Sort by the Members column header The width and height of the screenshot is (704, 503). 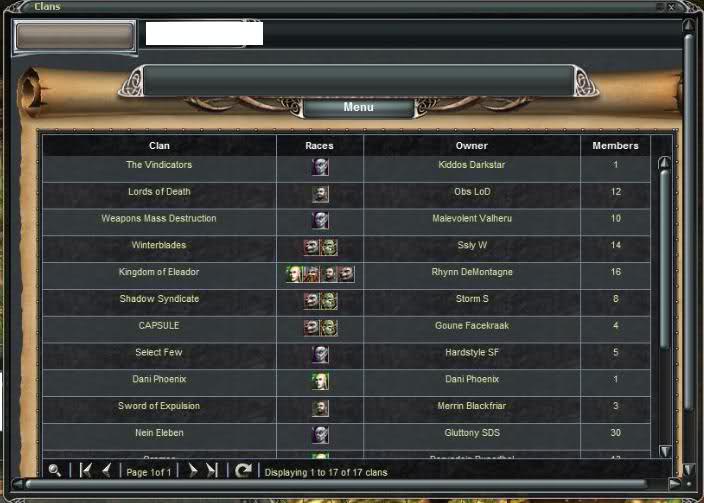(x=615, y=146)
